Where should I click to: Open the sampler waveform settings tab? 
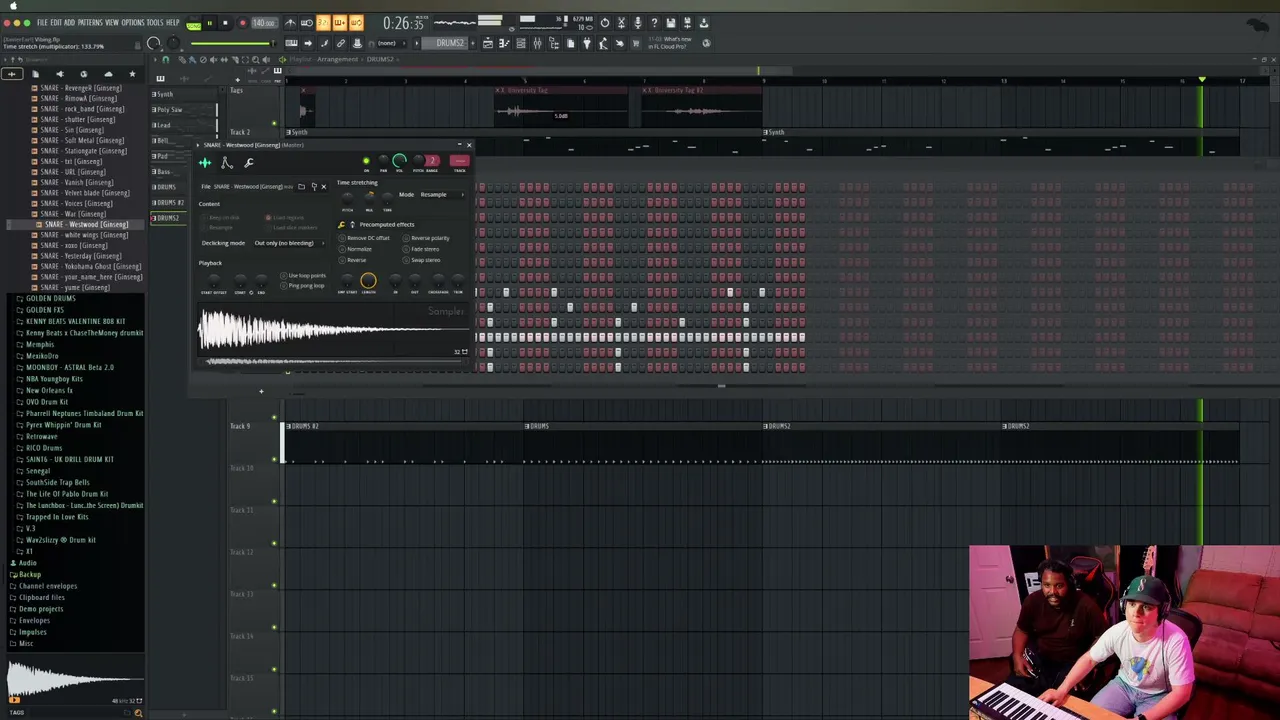pyautogui.click(x=205, y=163)
